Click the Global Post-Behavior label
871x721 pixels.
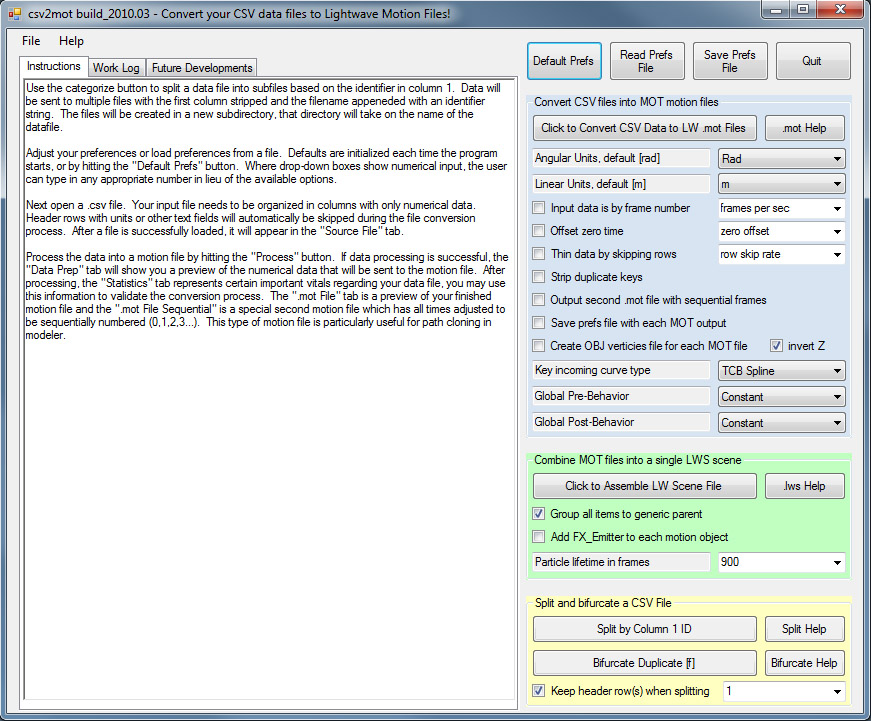point(621,422)
